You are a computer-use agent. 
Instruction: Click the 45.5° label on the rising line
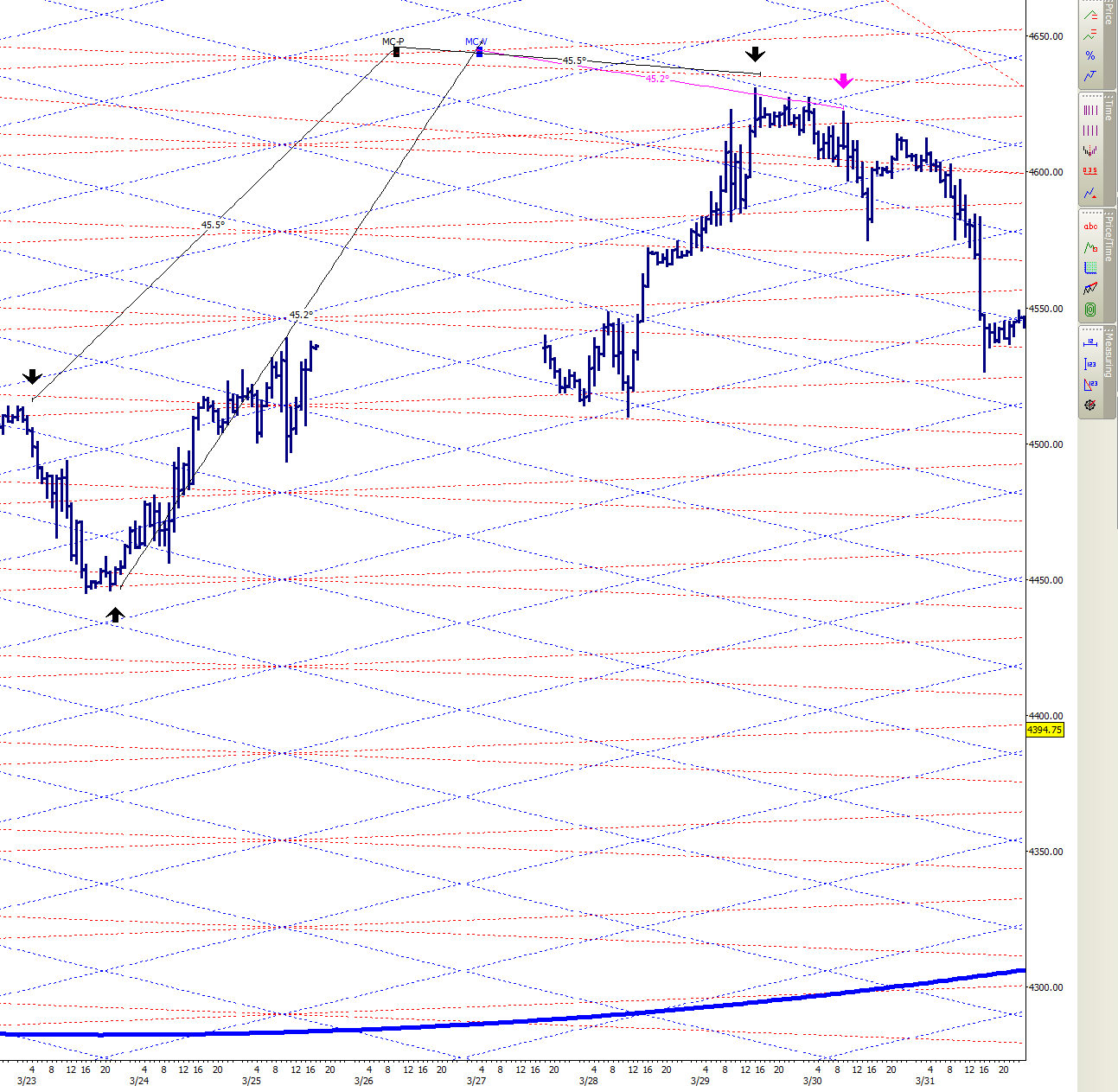pos(213,225)
